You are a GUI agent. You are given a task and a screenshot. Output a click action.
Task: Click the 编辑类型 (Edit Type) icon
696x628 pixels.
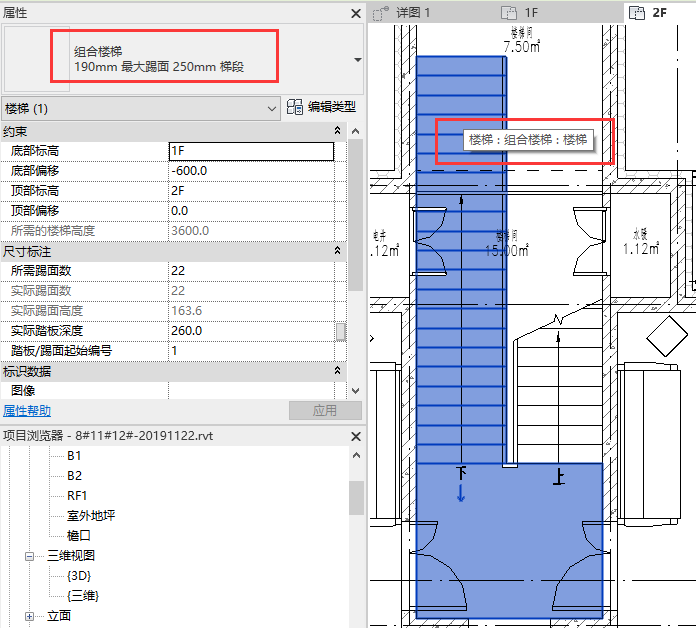(x=295, y=107)
